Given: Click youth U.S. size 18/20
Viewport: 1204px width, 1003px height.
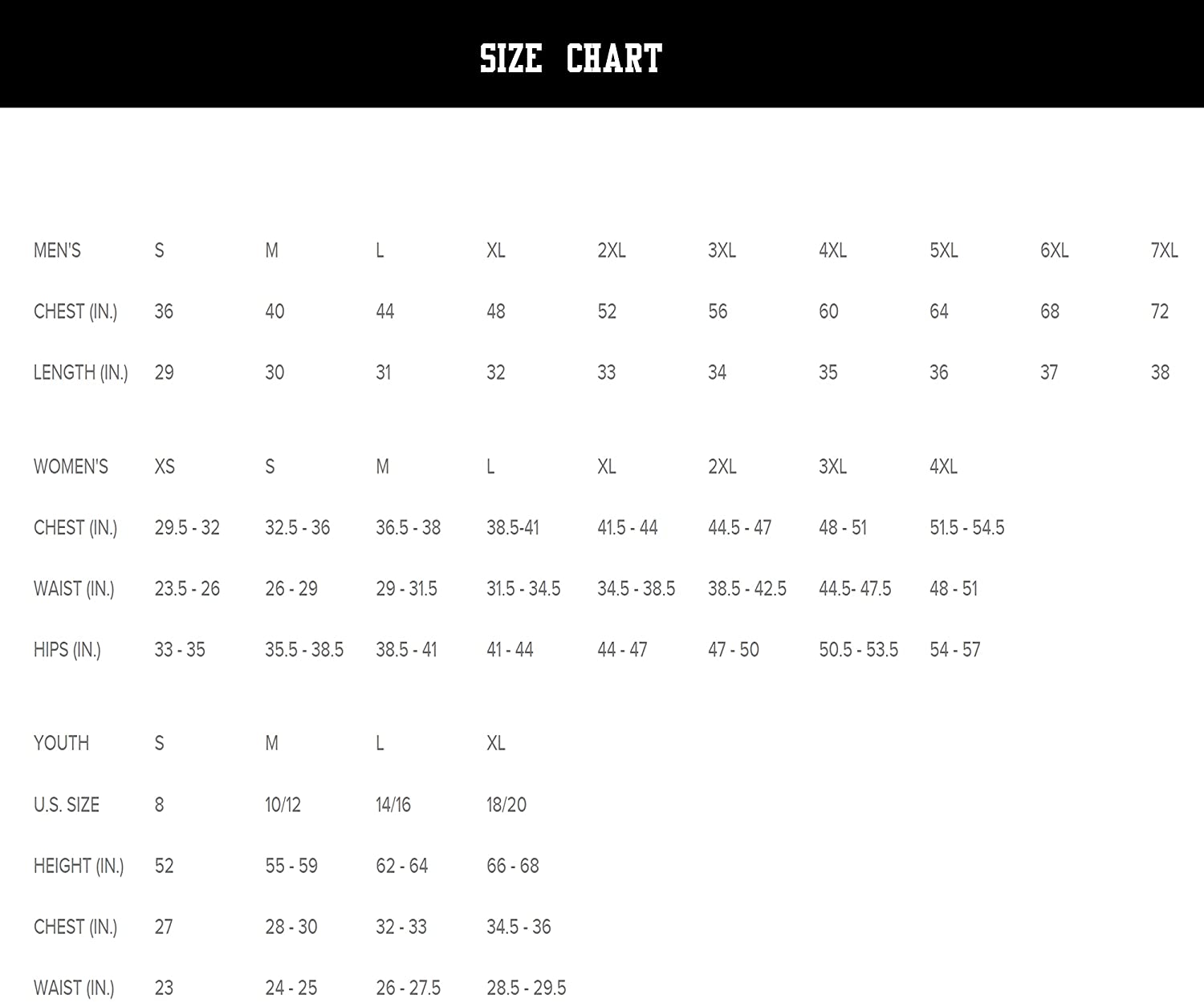Looking at the screenshot, I should 506,804.
